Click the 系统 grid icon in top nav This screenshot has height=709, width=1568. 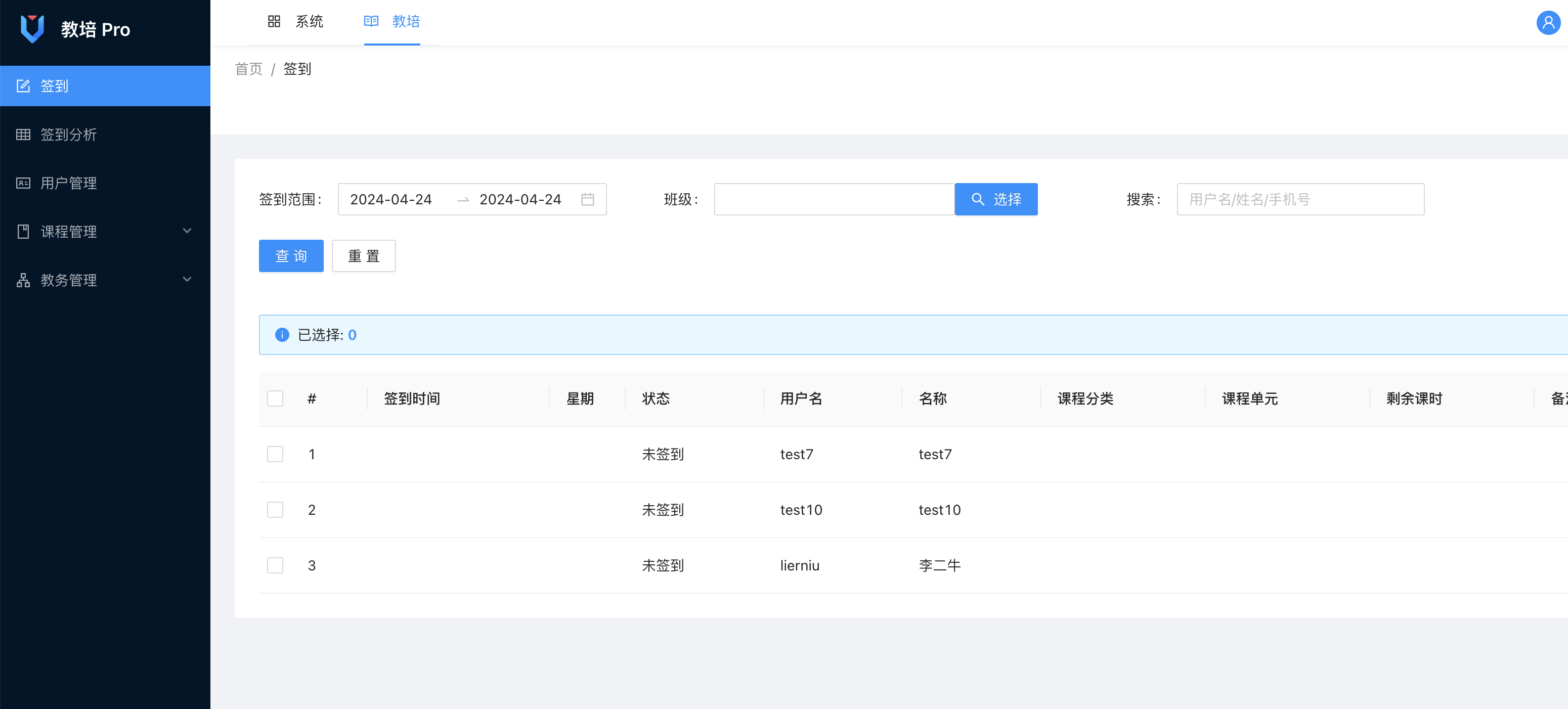(274, 21)
